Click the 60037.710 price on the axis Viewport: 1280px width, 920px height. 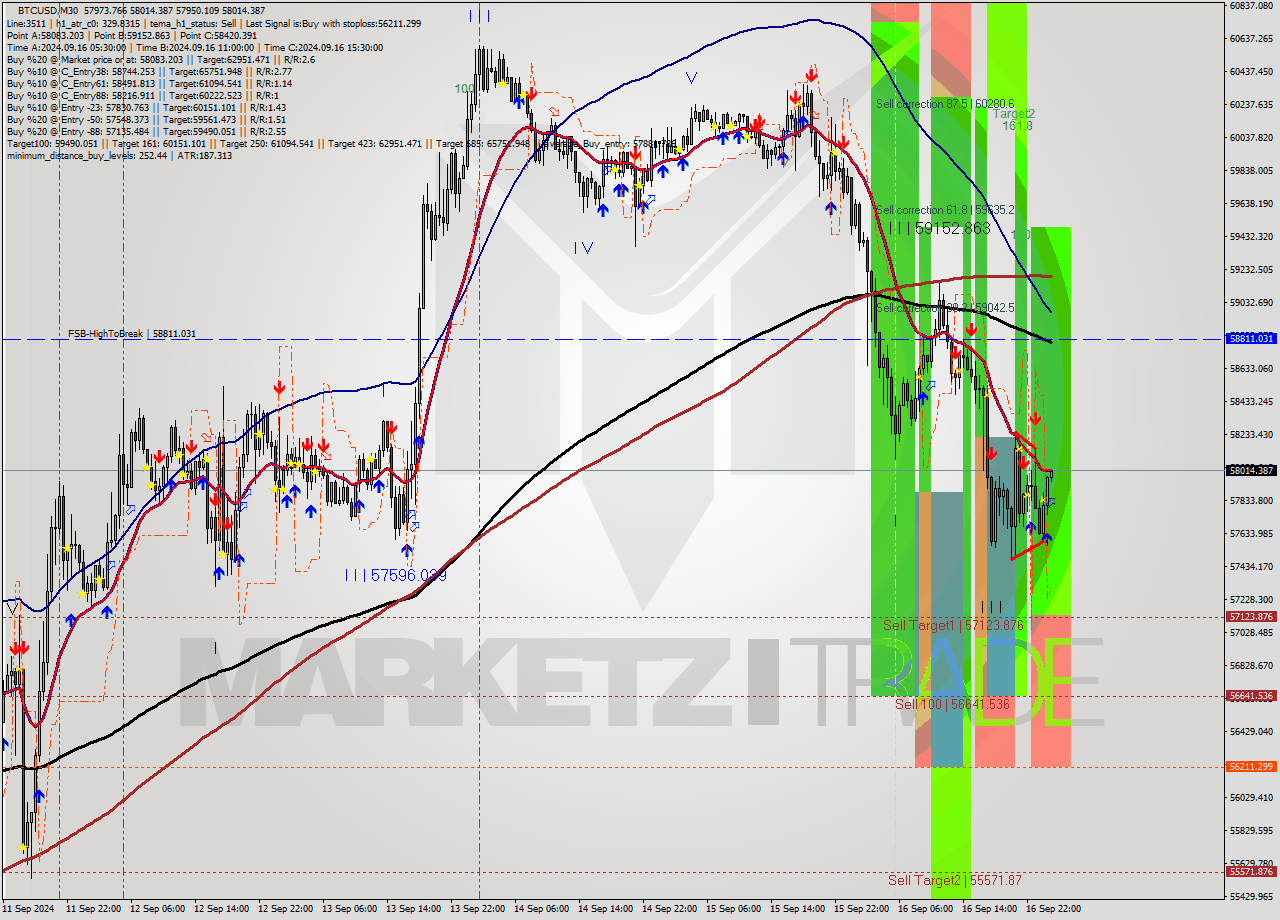click(x=1251, y=137)
